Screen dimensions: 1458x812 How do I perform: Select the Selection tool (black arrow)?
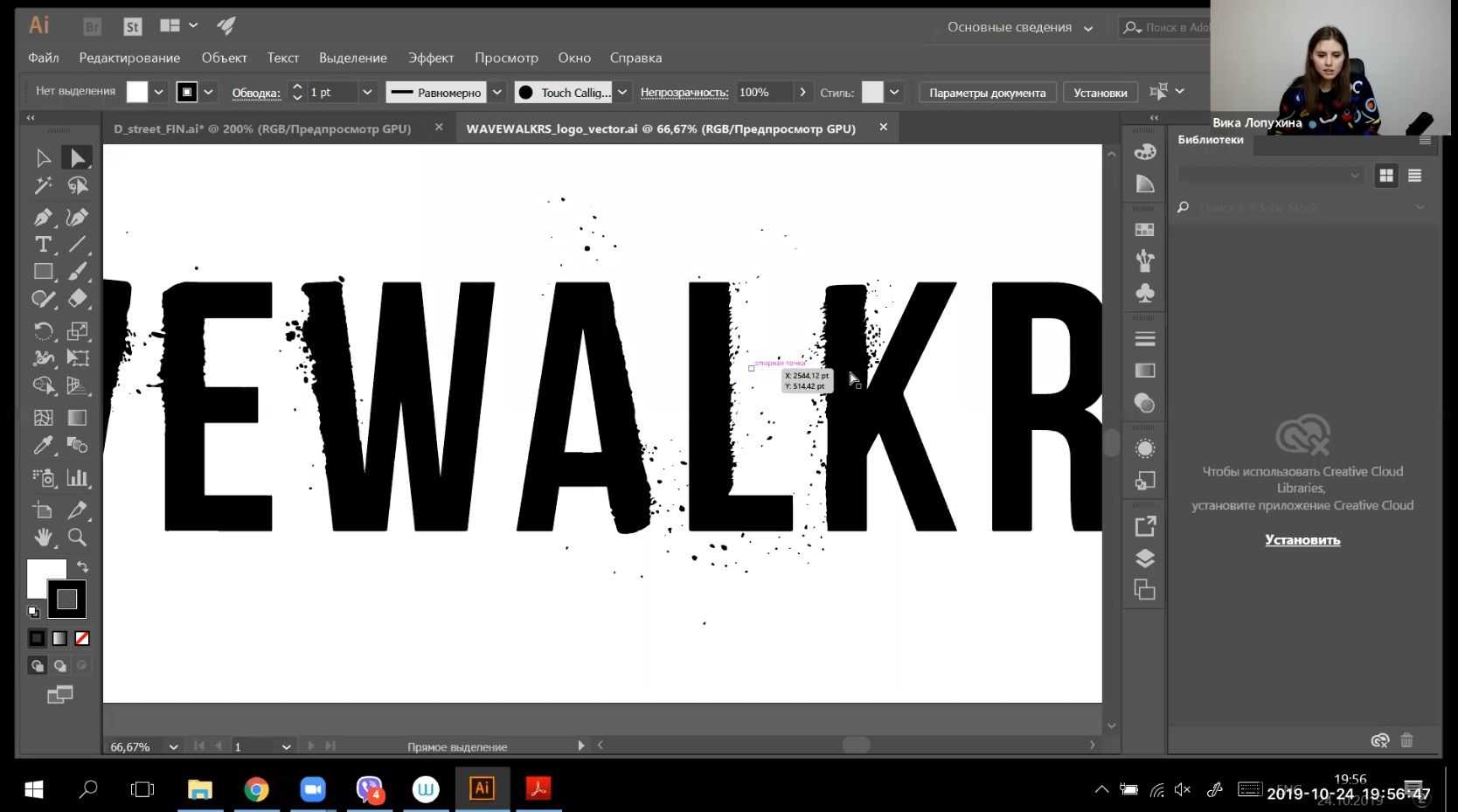coord(43,157)
